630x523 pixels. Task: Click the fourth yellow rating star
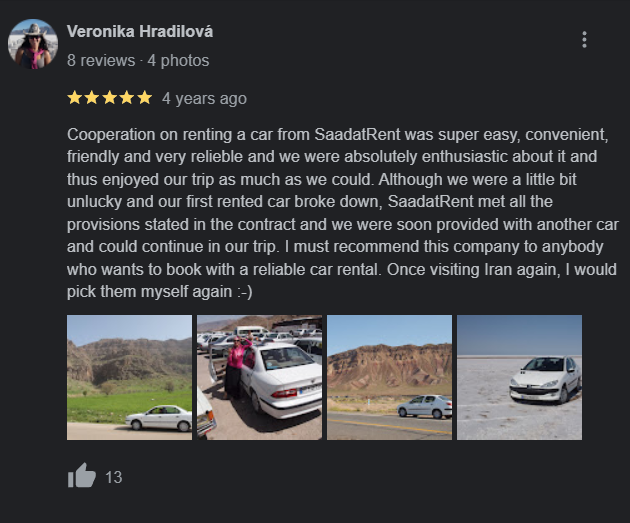tap(127, 98)
